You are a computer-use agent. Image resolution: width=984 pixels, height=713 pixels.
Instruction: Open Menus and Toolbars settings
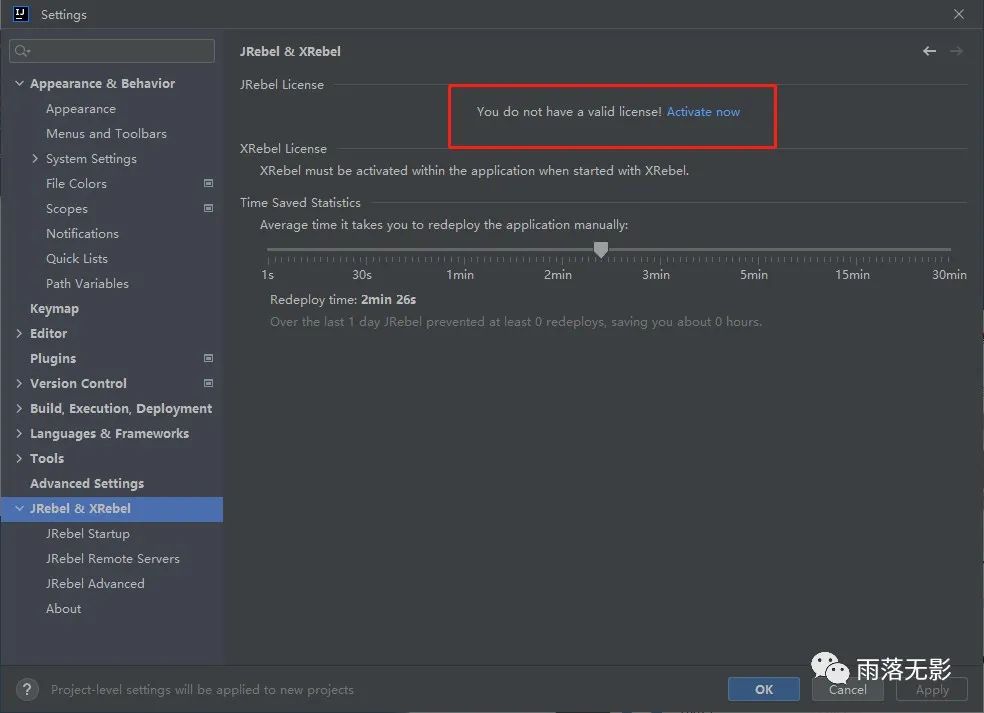pos(106,134)
